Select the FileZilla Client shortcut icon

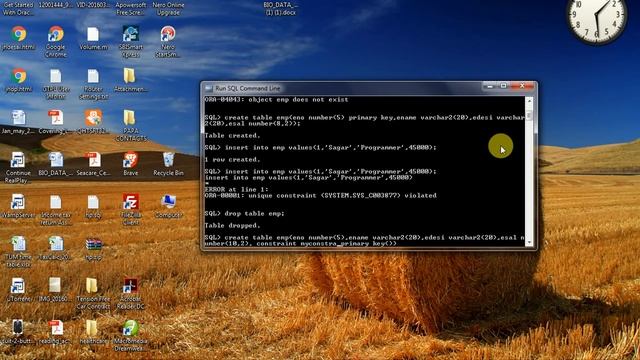click(131, 202)
